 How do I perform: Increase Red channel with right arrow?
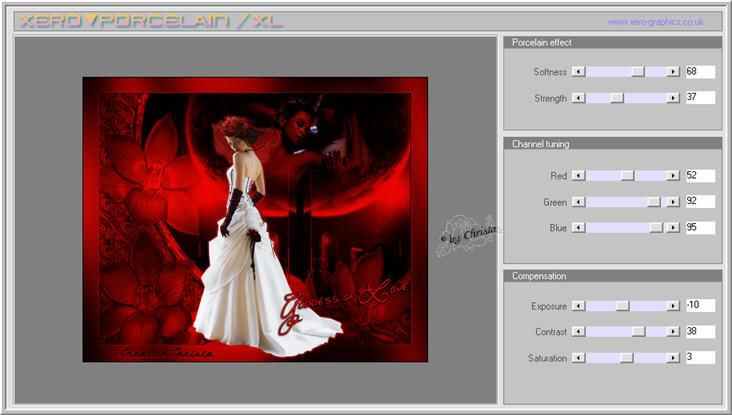[673, 176]
